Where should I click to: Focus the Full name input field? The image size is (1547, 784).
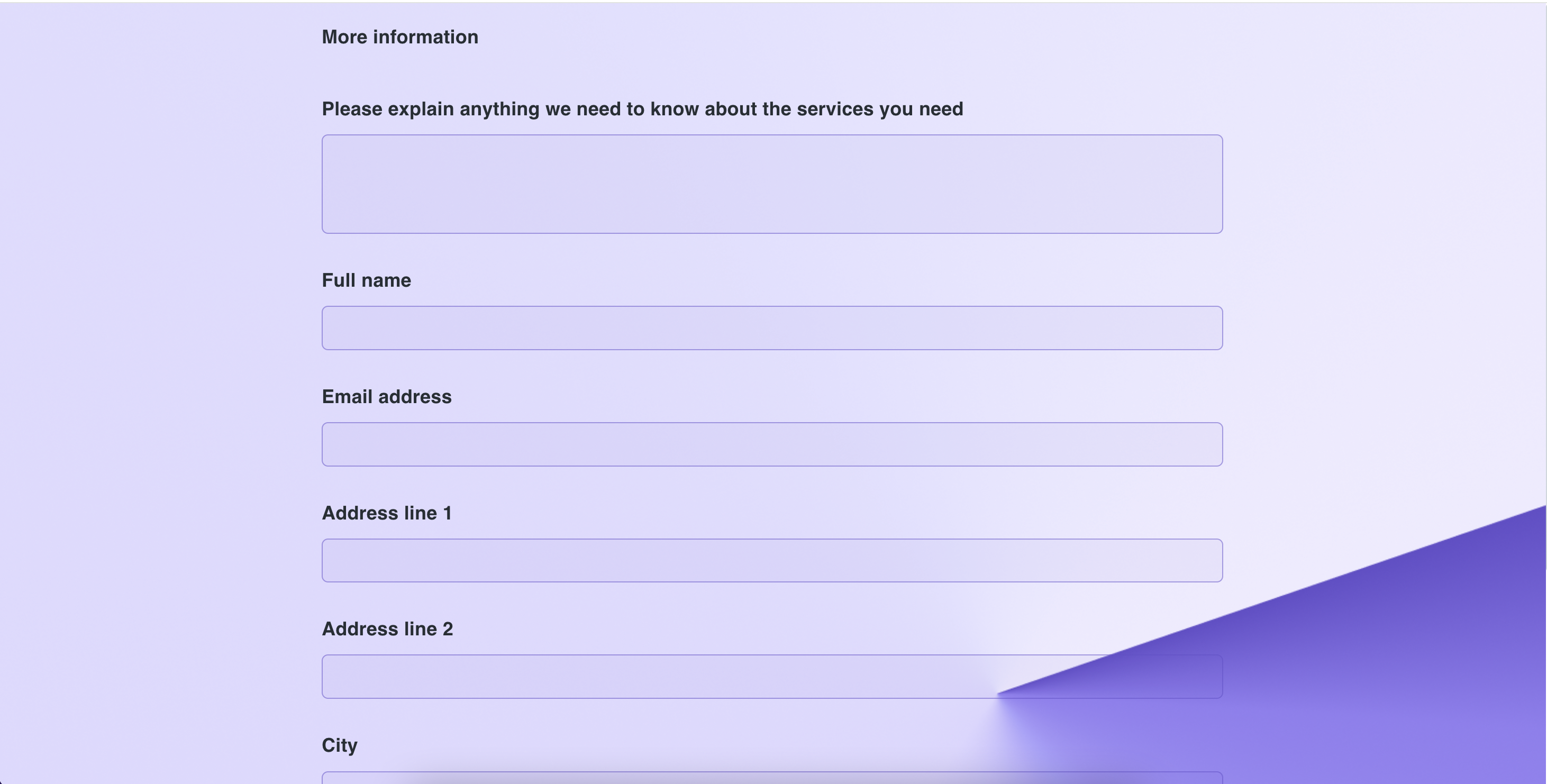772,328
